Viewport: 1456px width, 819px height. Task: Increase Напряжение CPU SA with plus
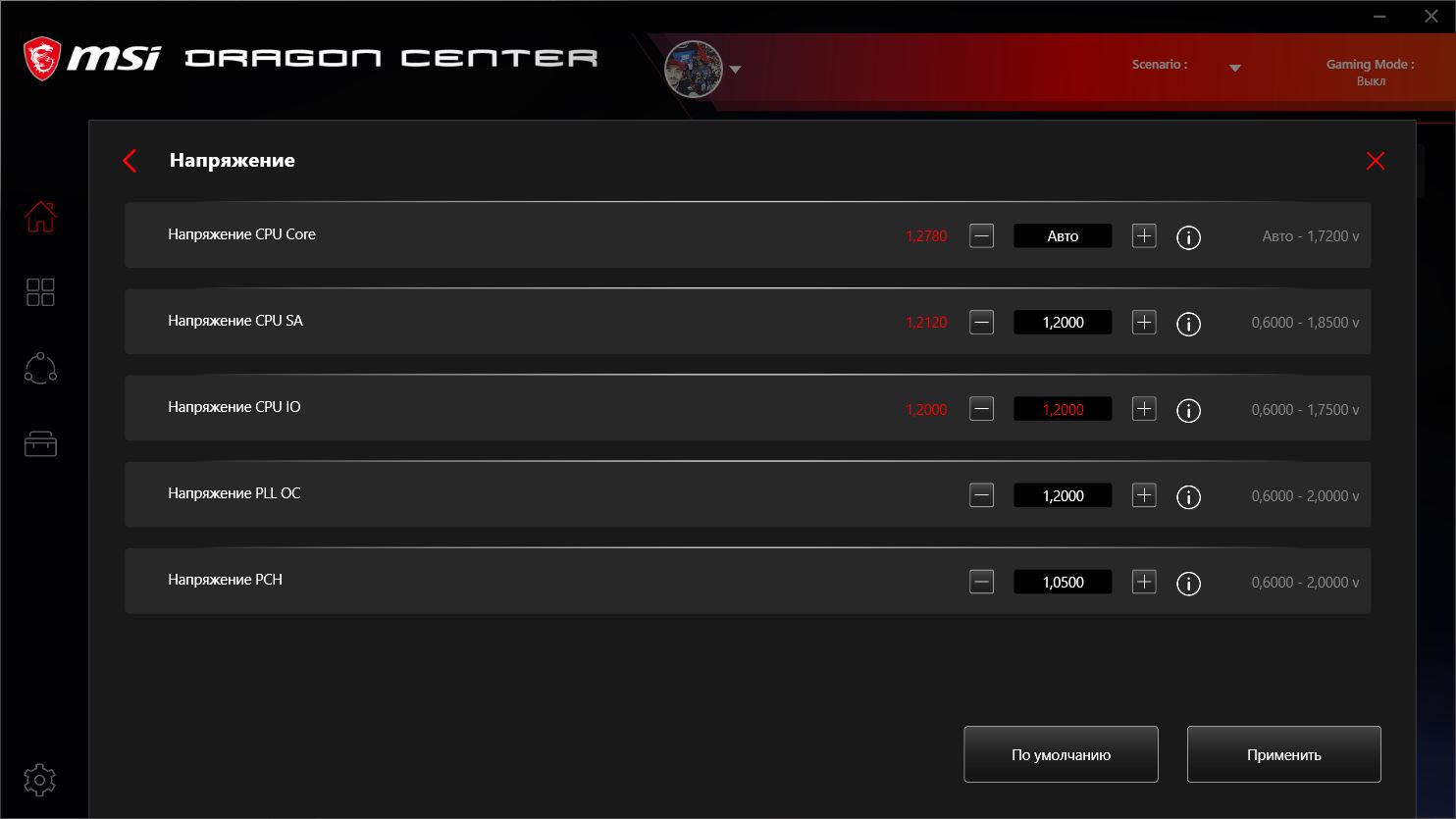coord(1144,323)
